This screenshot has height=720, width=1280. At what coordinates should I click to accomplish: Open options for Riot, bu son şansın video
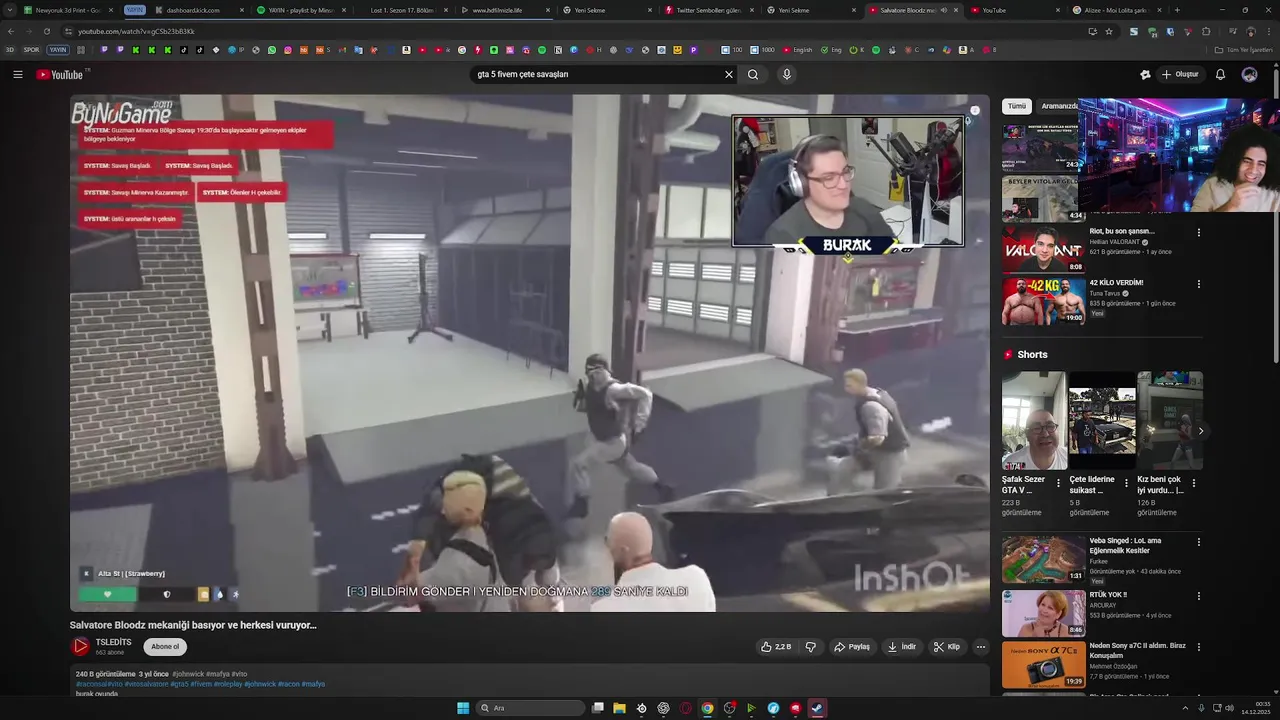coord(1199,232)
